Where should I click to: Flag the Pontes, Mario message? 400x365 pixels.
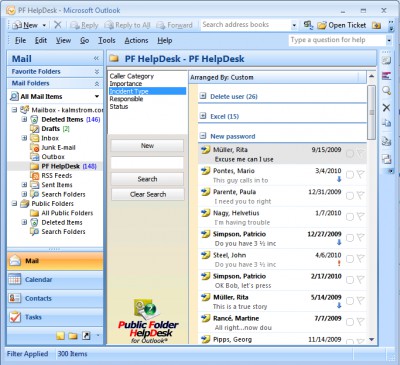(x=360, y=174)
